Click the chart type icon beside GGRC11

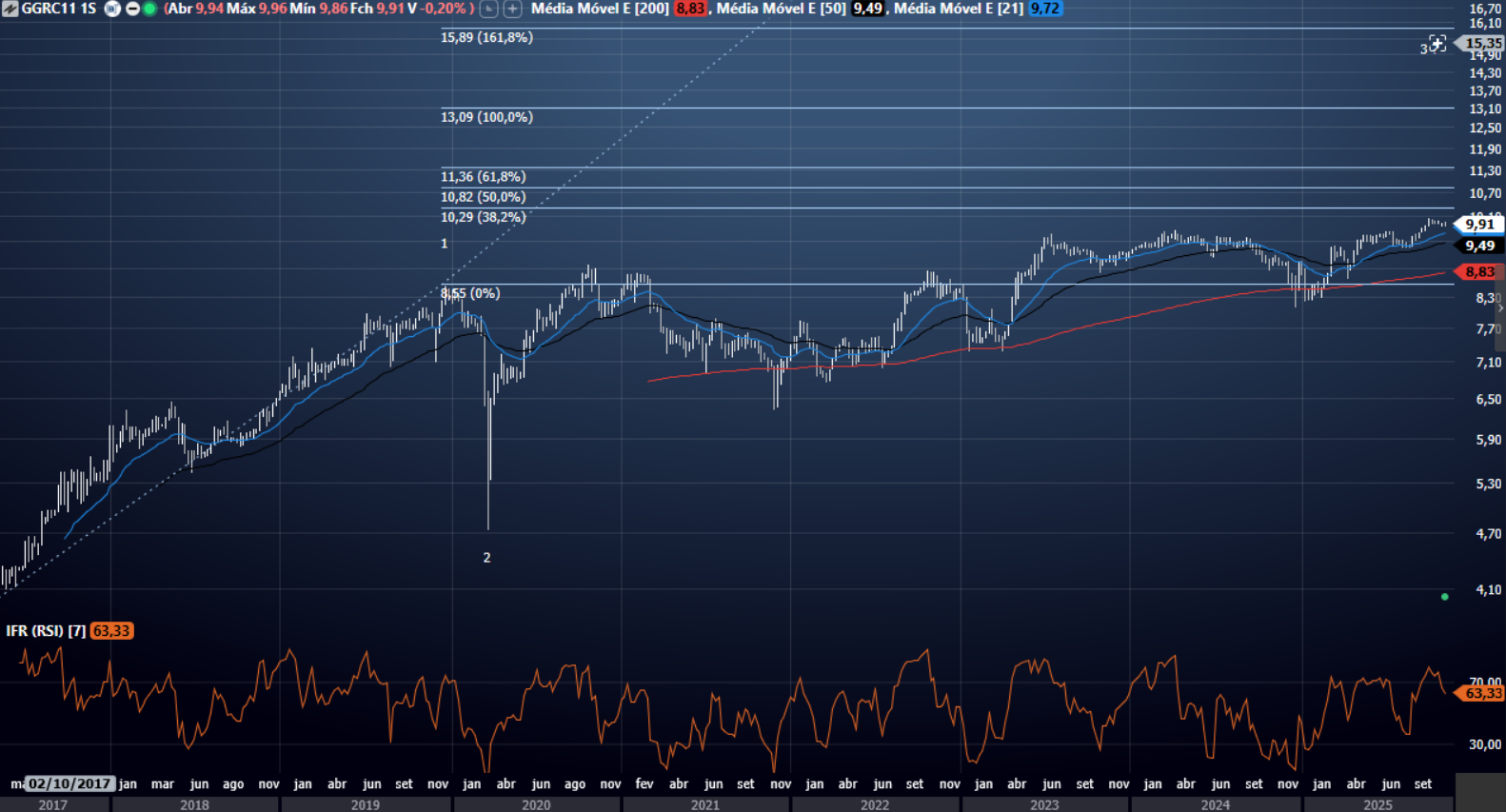pos(10,9)
